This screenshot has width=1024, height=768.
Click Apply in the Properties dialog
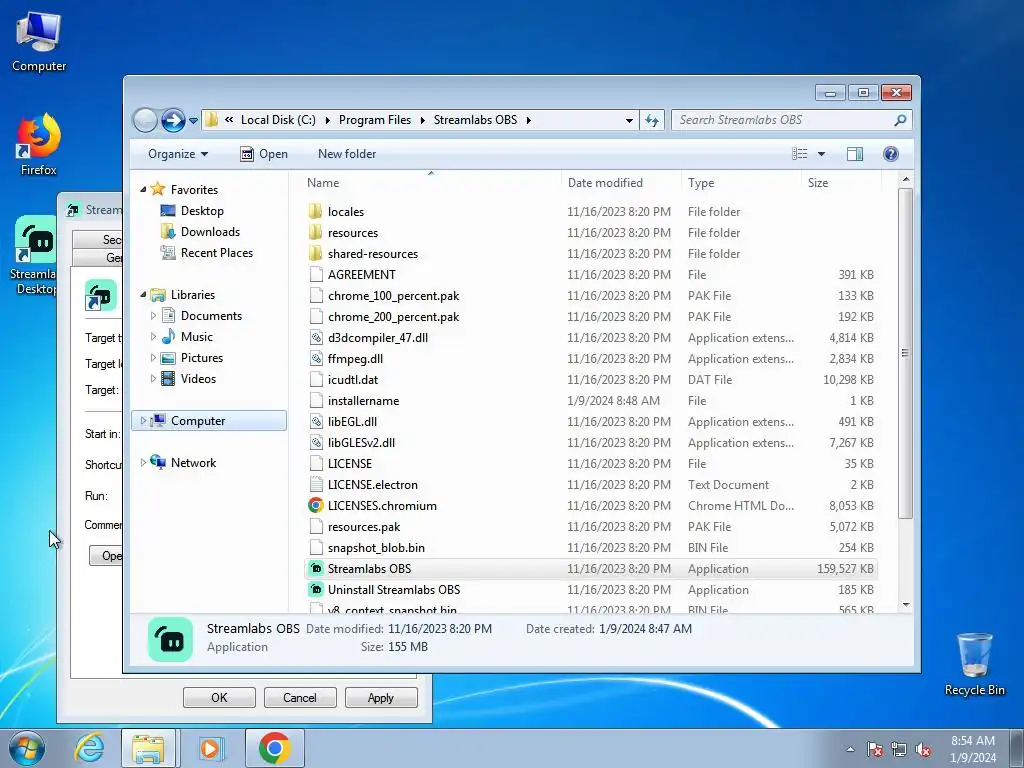[x=381, y=697]
